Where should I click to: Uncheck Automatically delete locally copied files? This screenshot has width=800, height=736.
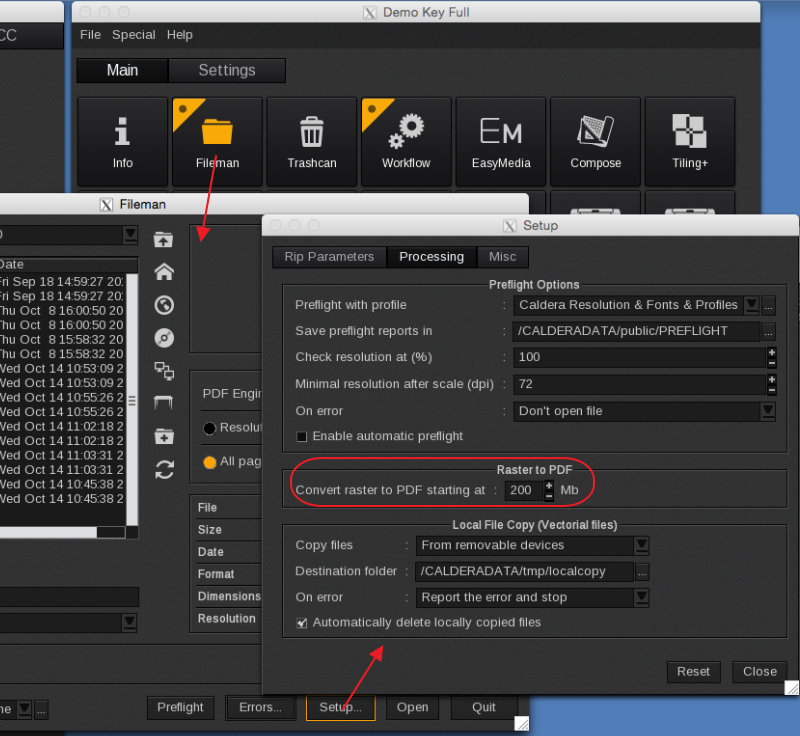tap(302, 622)
